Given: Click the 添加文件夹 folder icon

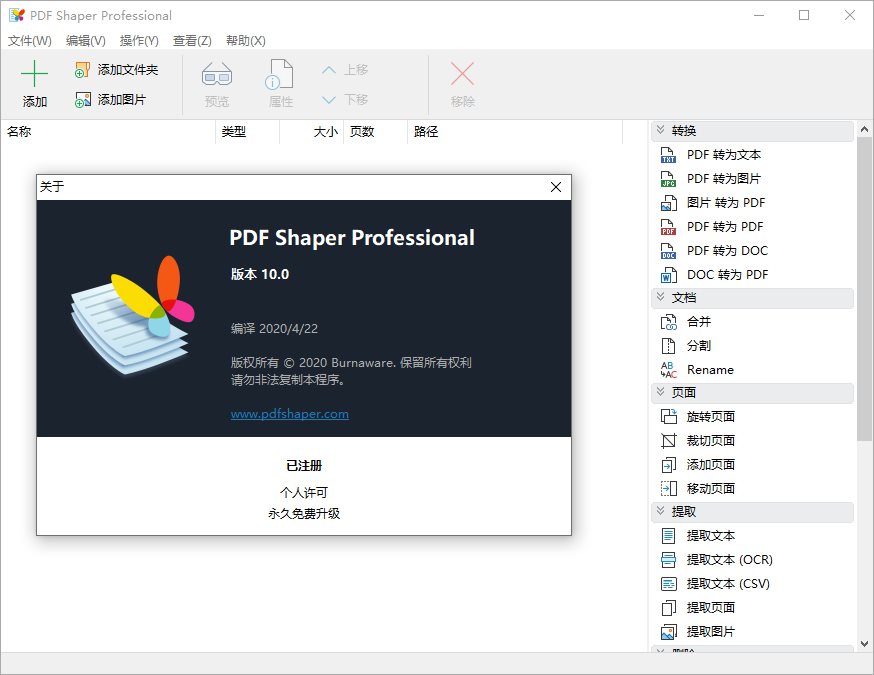Looking at the screenshot, I should pyautogui.click(x=82, y=70).
